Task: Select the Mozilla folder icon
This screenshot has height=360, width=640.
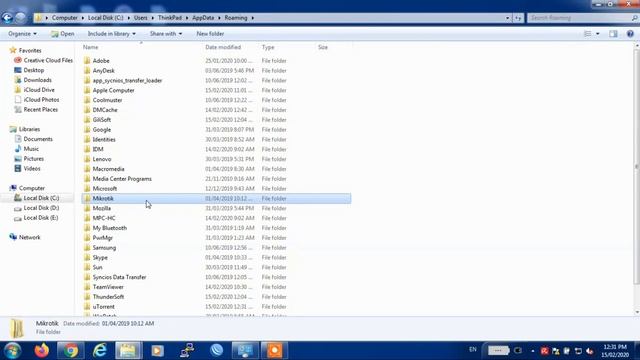Action: [x=87, y=208]
